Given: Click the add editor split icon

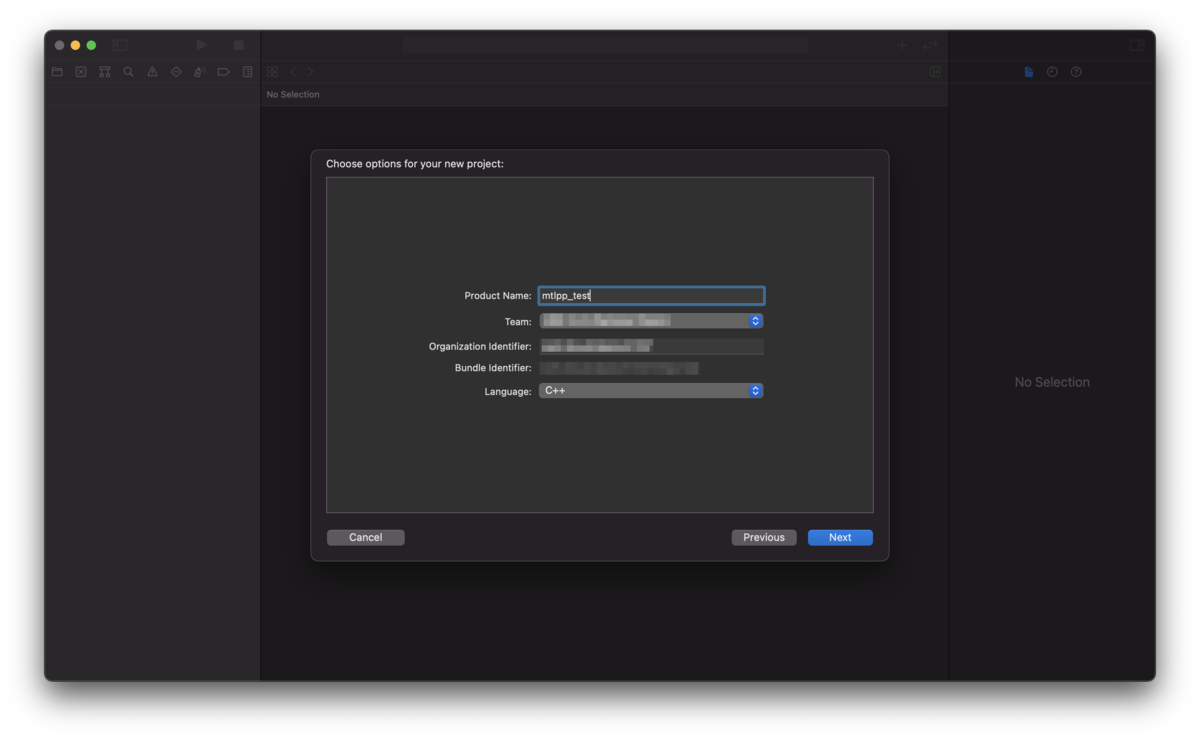Looking at the screenshot, I should [x=935, y=72].
